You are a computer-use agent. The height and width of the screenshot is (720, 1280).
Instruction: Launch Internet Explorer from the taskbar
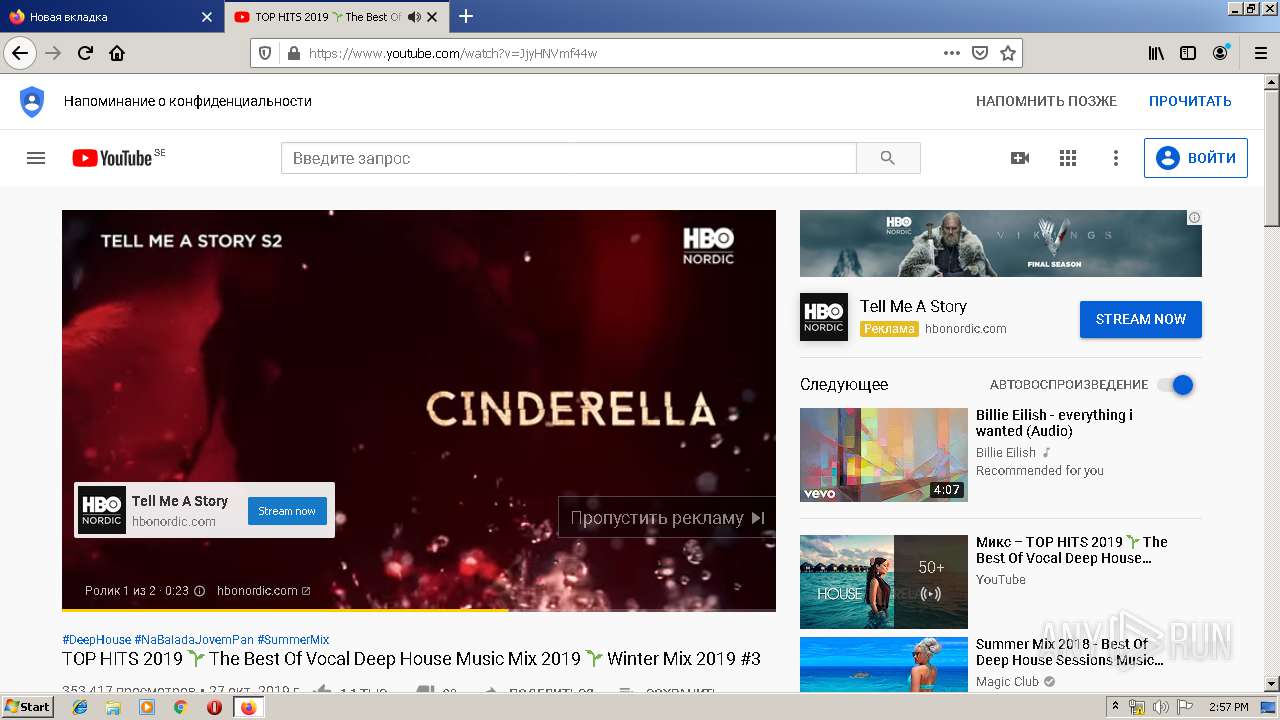(80, 707)
